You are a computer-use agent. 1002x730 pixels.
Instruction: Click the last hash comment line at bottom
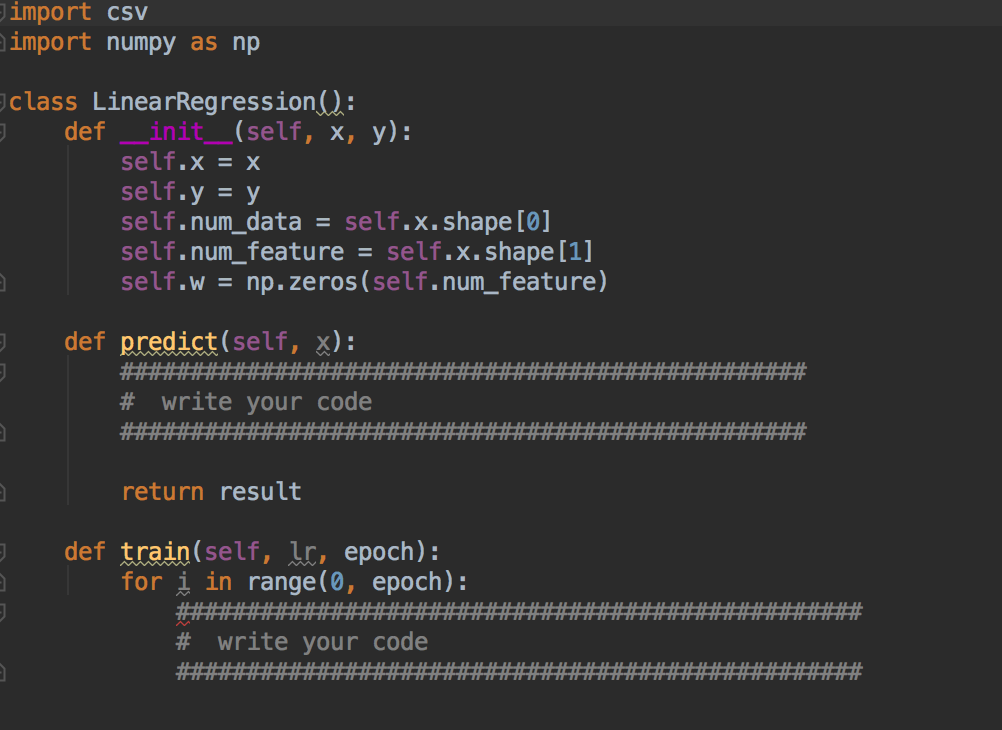(519, 672)
